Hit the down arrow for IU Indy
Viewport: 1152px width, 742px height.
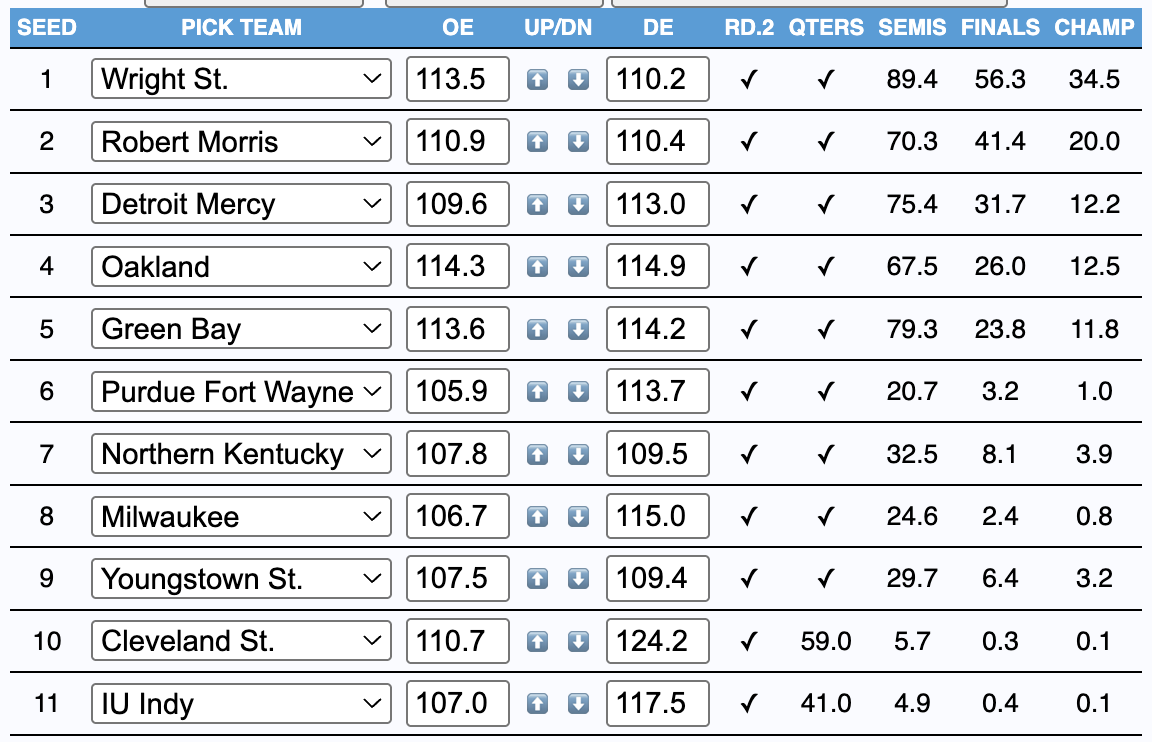(578, 704)
